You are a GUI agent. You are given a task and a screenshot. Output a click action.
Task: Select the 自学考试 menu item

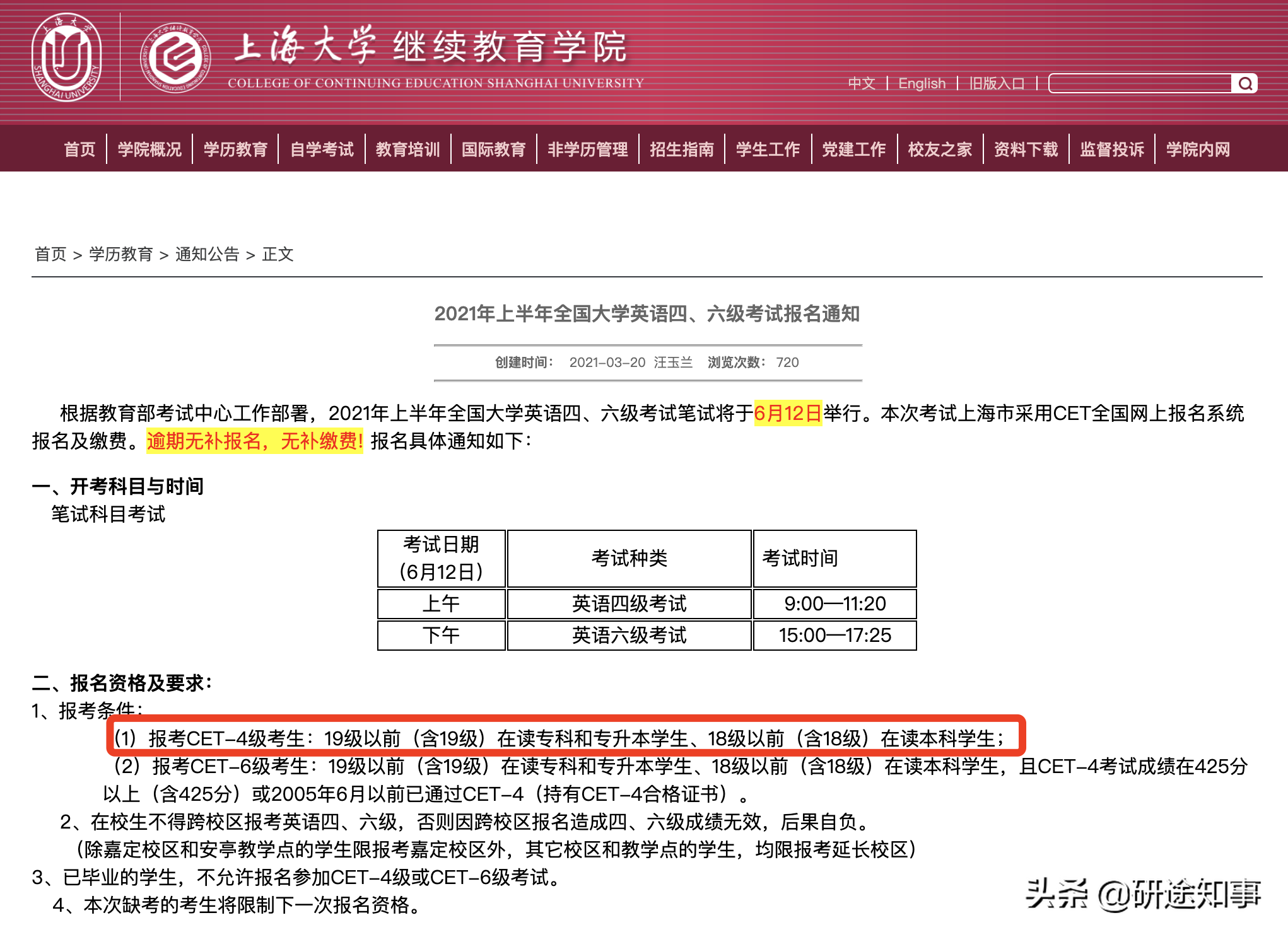tap(322, 149)
